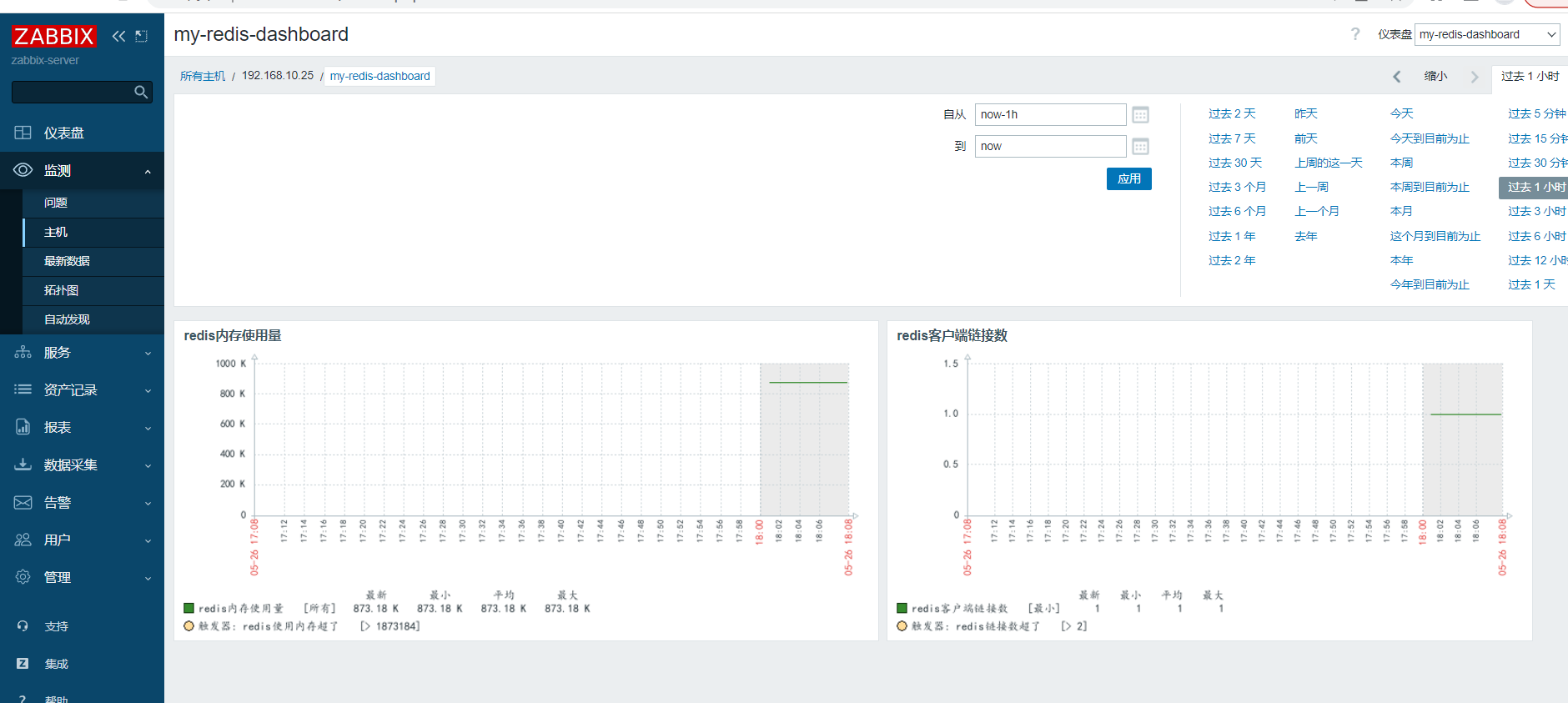Screen dimensions: 1568x703
Task: Click the my-redis-dashboard breadcrumb link
Action: 379,76
